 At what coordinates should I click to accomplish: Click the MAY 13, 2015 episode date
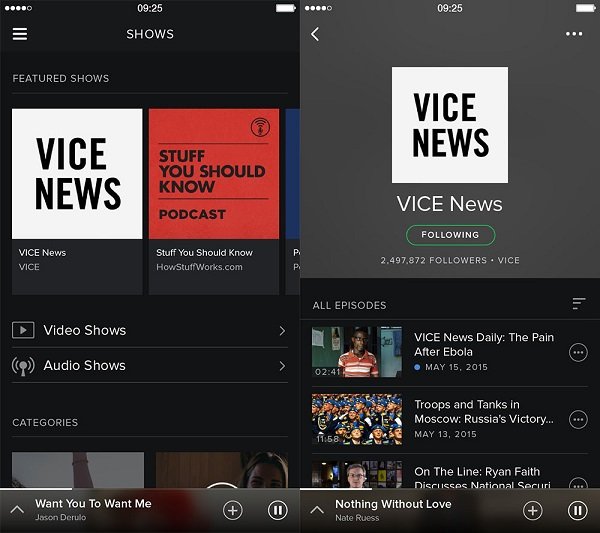click(445, 434)
